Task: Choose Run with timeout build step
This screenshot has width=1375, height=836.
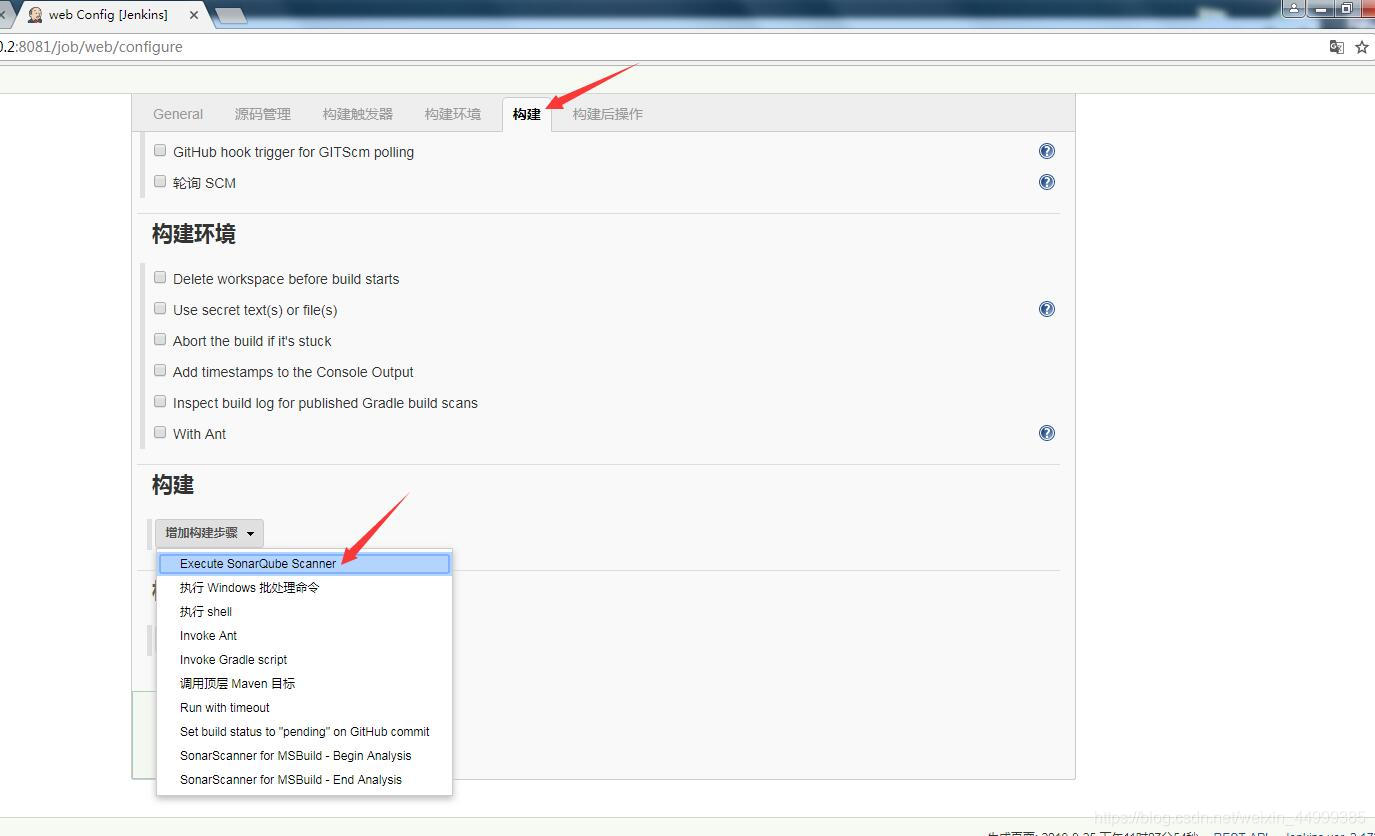Action: [304, 708]
